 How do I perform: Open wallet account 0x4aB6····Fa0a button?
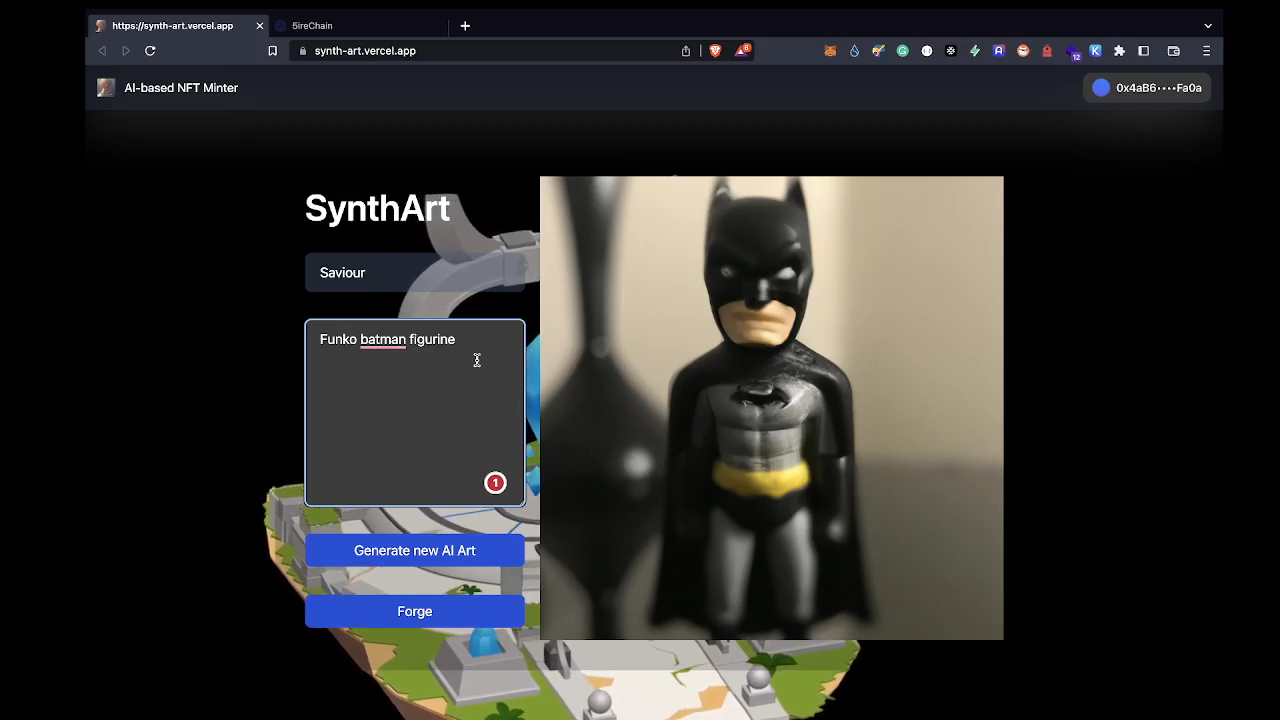(1147, 88)
